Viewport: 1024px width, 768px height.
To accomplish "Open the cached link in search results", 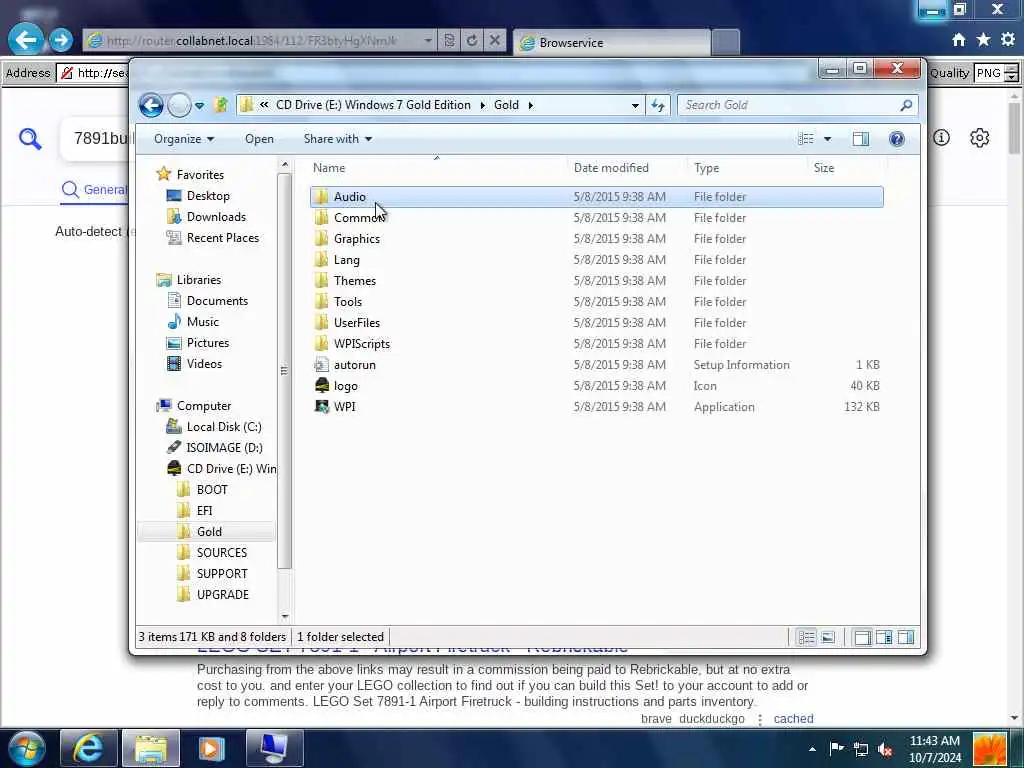I will (793, 719).
